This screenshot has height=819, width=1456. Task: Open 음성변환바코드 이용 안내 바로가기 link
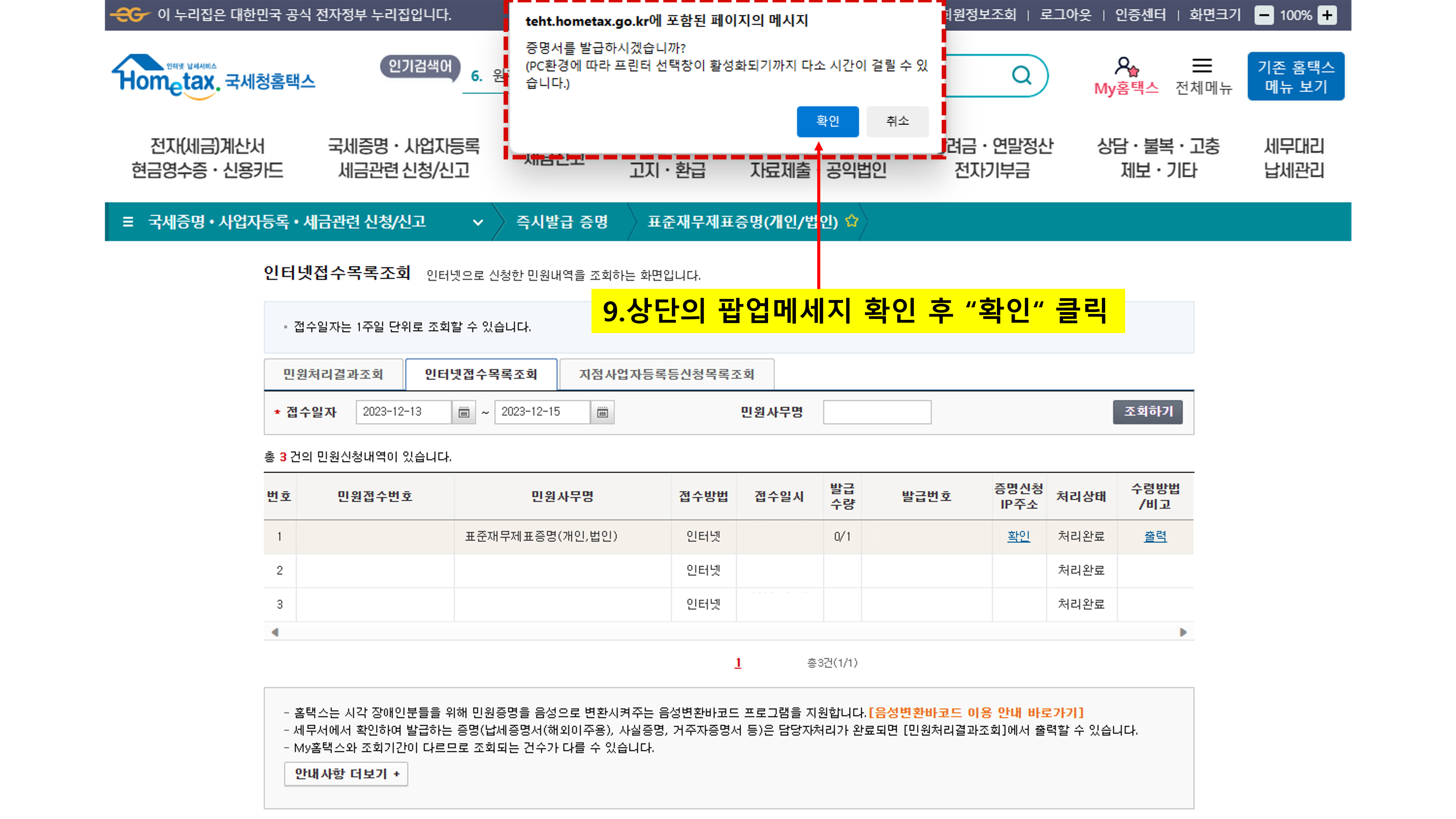coord(976,712)
